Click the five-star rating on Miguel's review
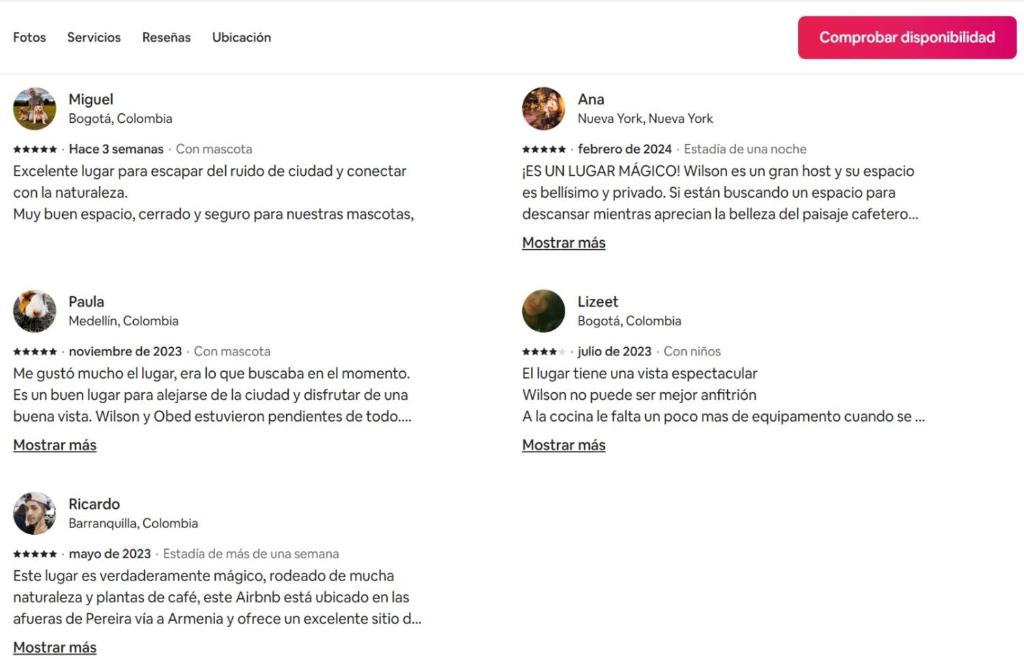Screen dimensions: 1024x659 [x=35, y=150]
